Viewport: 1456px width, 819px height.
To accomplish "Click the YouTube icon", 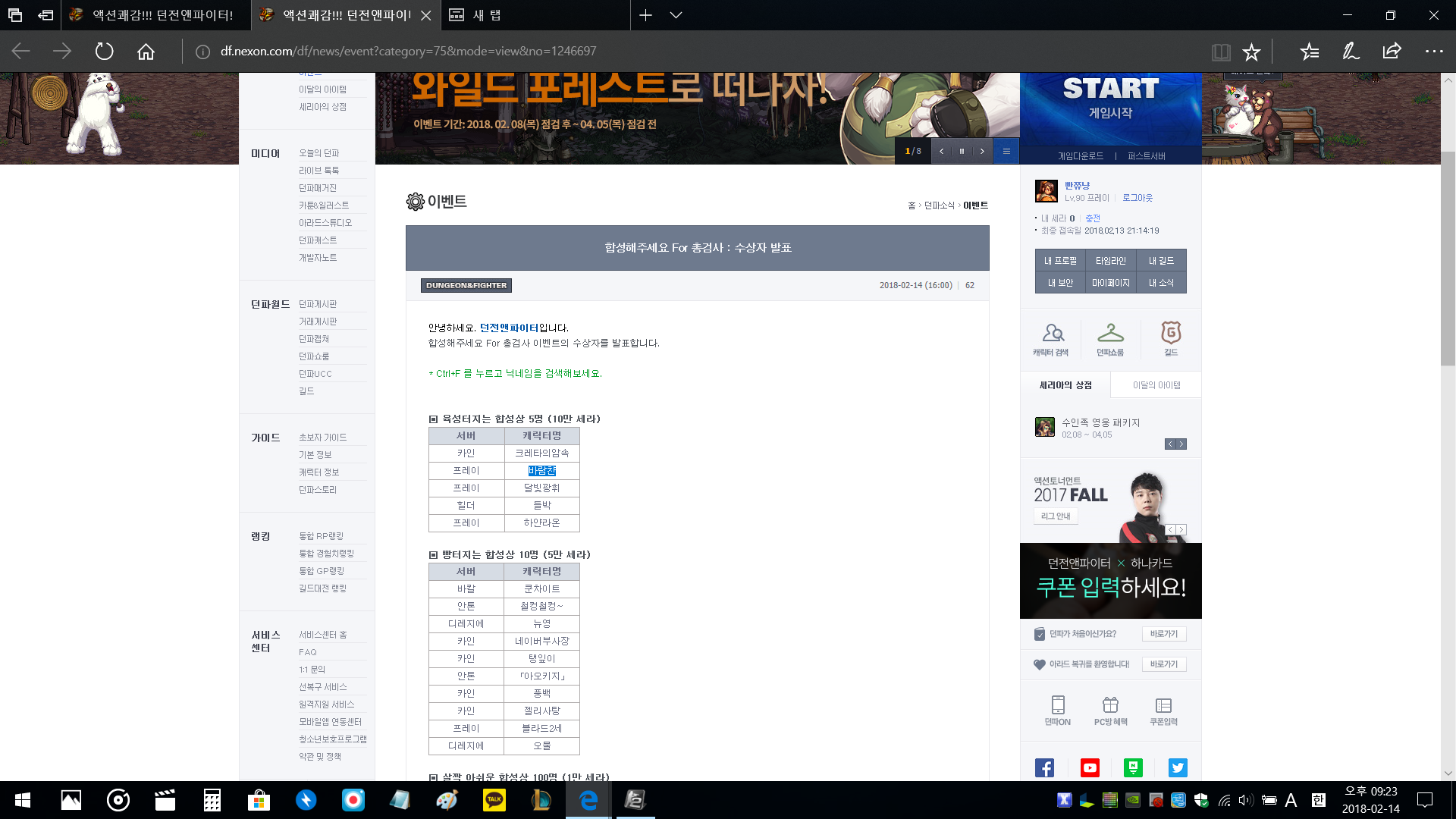I will coord(1089,767).
